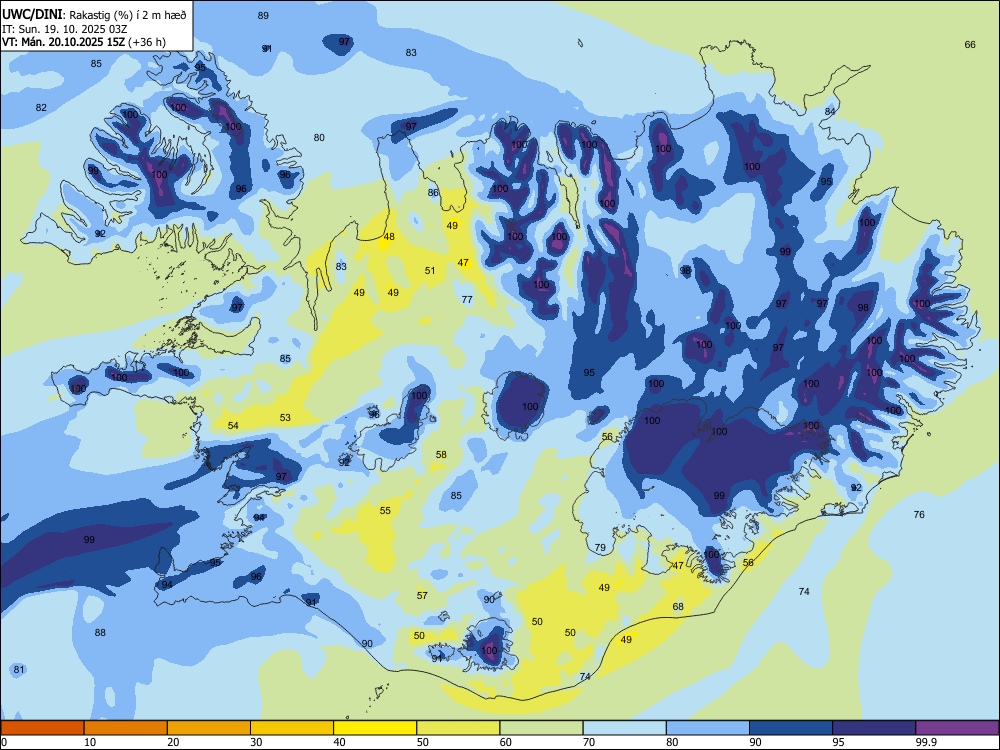
Task: Click the map value '55' in the southwest interior
Action: (x=385, y=511)
